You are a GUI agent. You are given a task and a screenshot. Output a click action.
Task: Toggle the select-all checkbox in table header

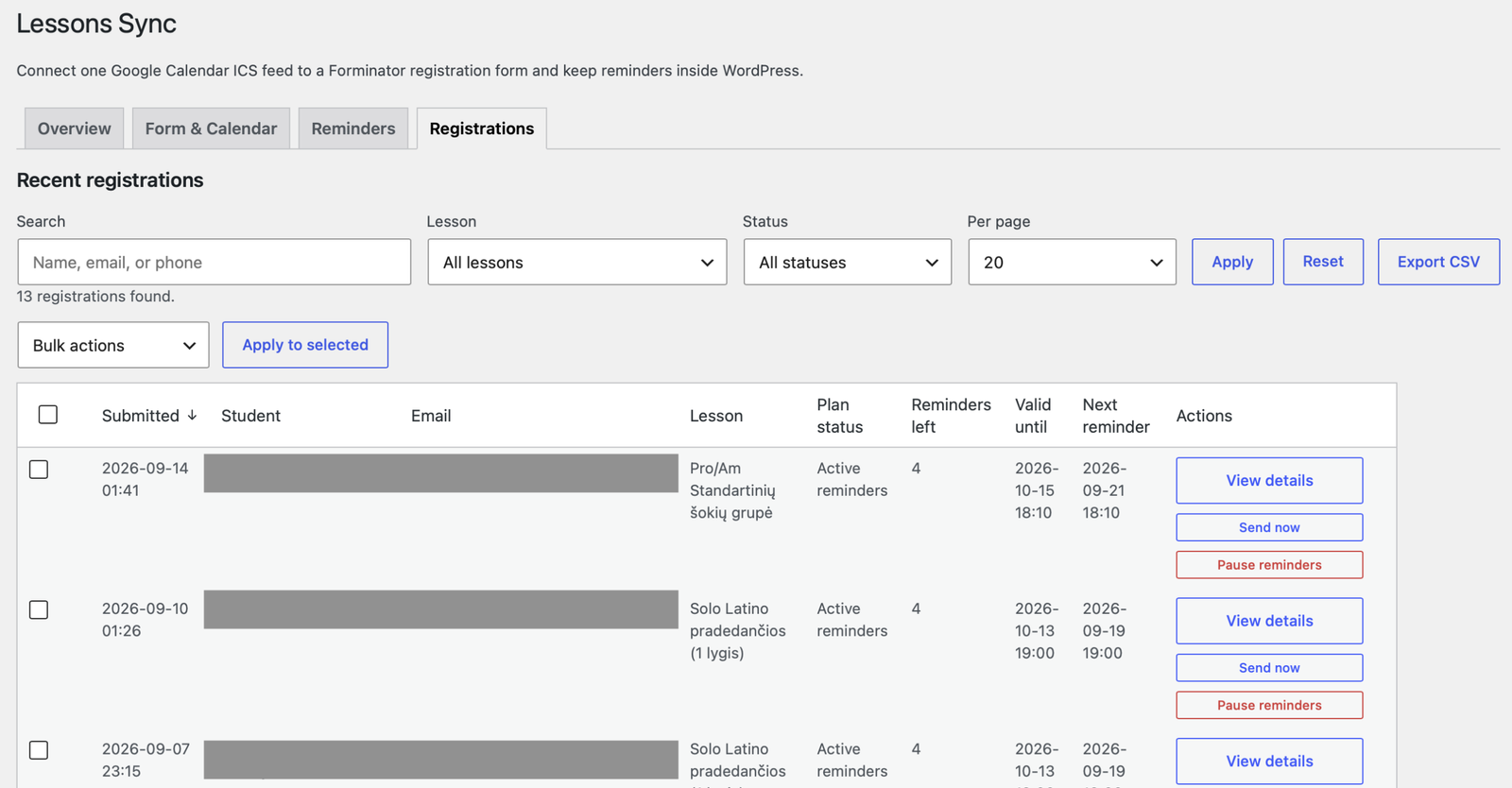48,415
